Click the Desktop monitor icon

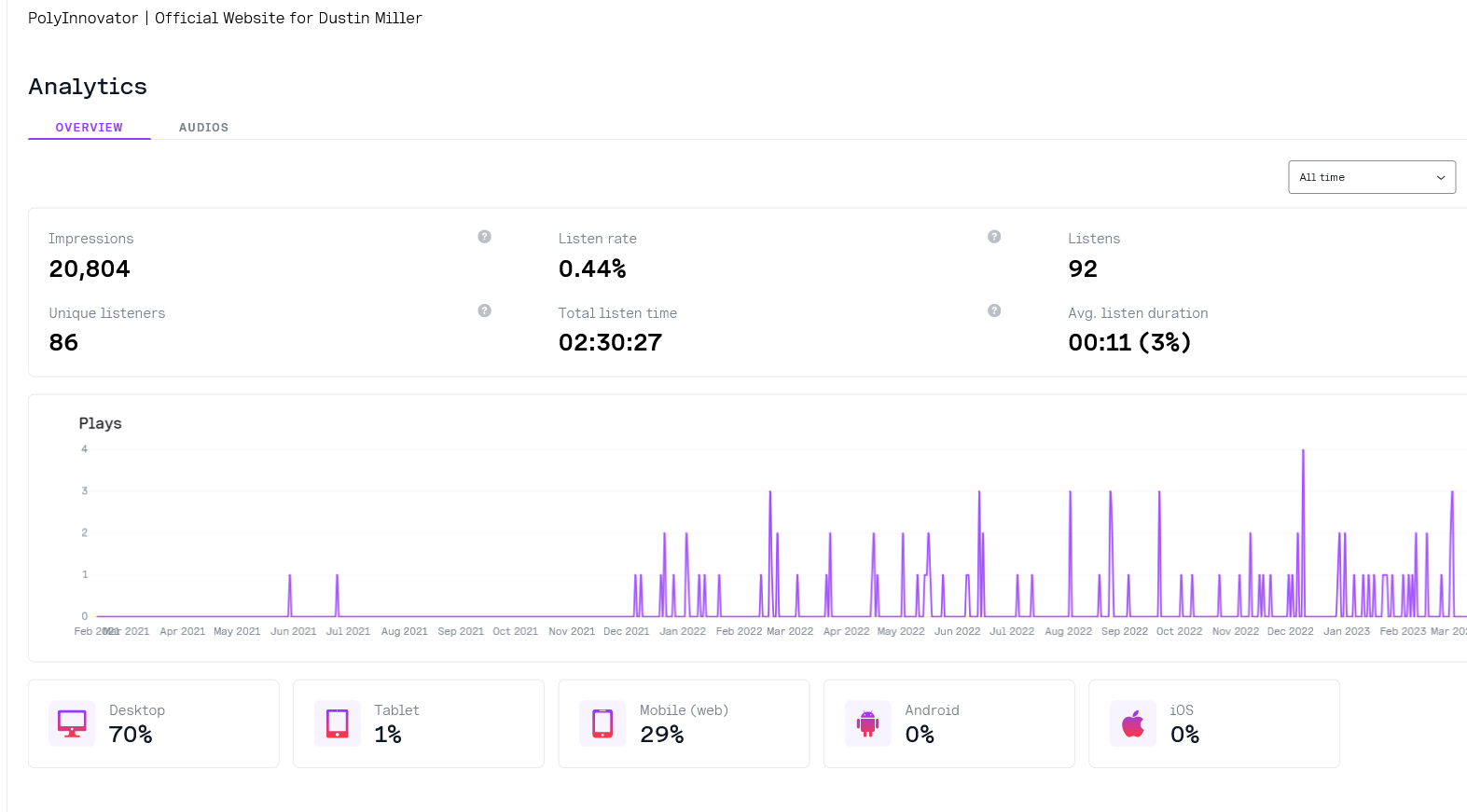72,723
